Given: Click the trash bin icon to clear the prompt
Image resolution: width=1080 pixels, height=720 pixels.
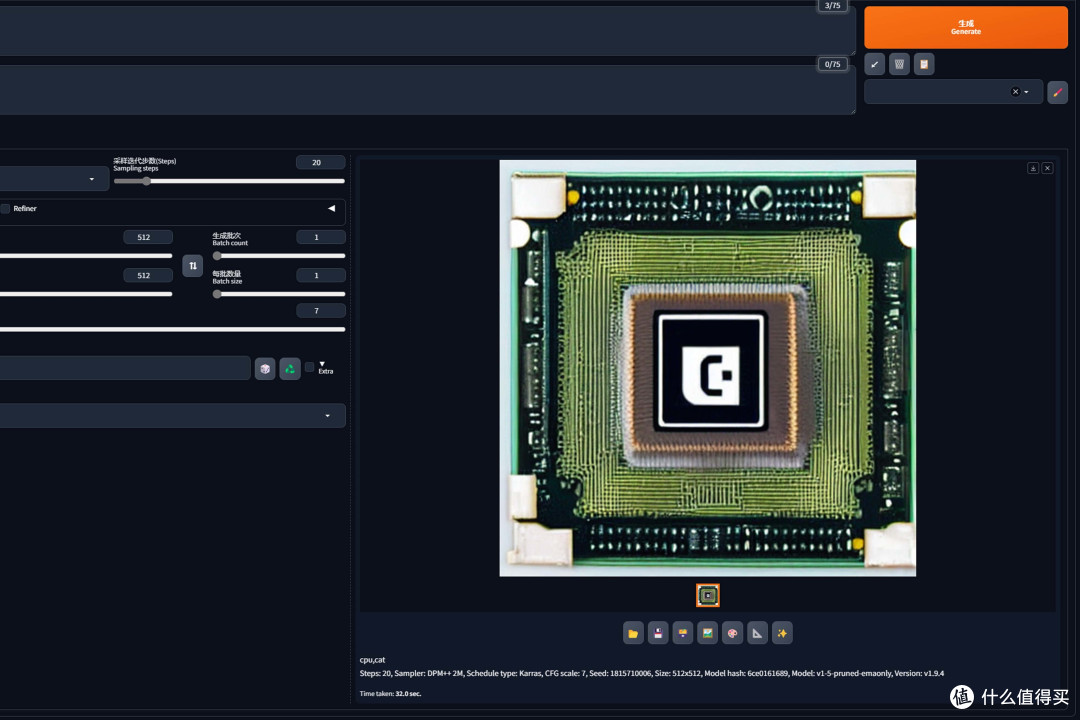Looking at the screenshot, I should point(900,64).
